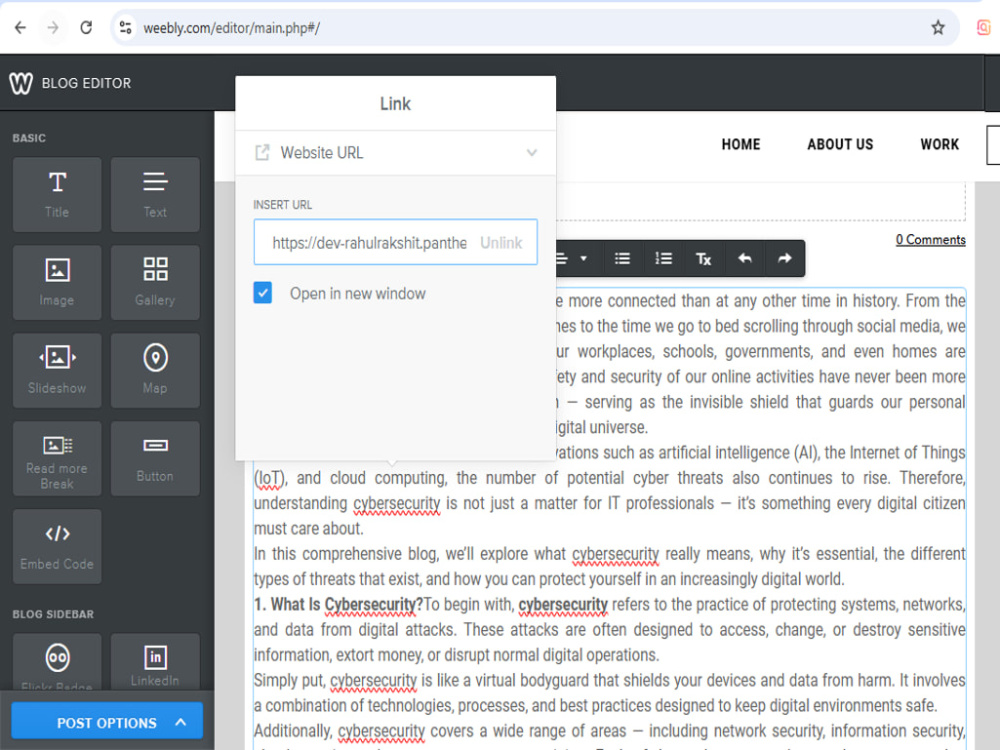Go back with browser back arrow
Screen dimensions: 1000x750
coord(20,27)
